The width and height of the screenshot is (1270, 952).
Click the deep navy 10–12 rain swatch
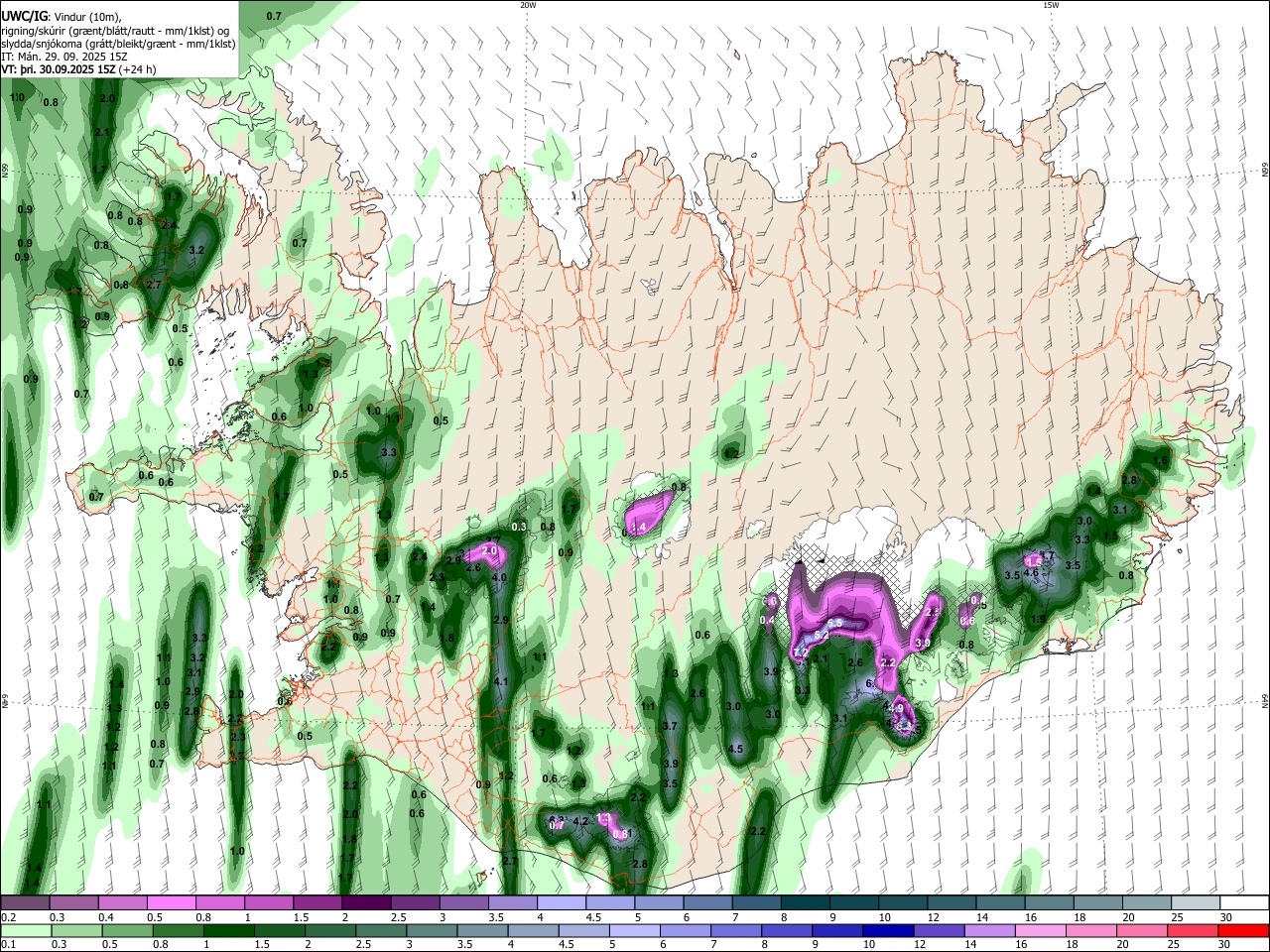[890, 931]
